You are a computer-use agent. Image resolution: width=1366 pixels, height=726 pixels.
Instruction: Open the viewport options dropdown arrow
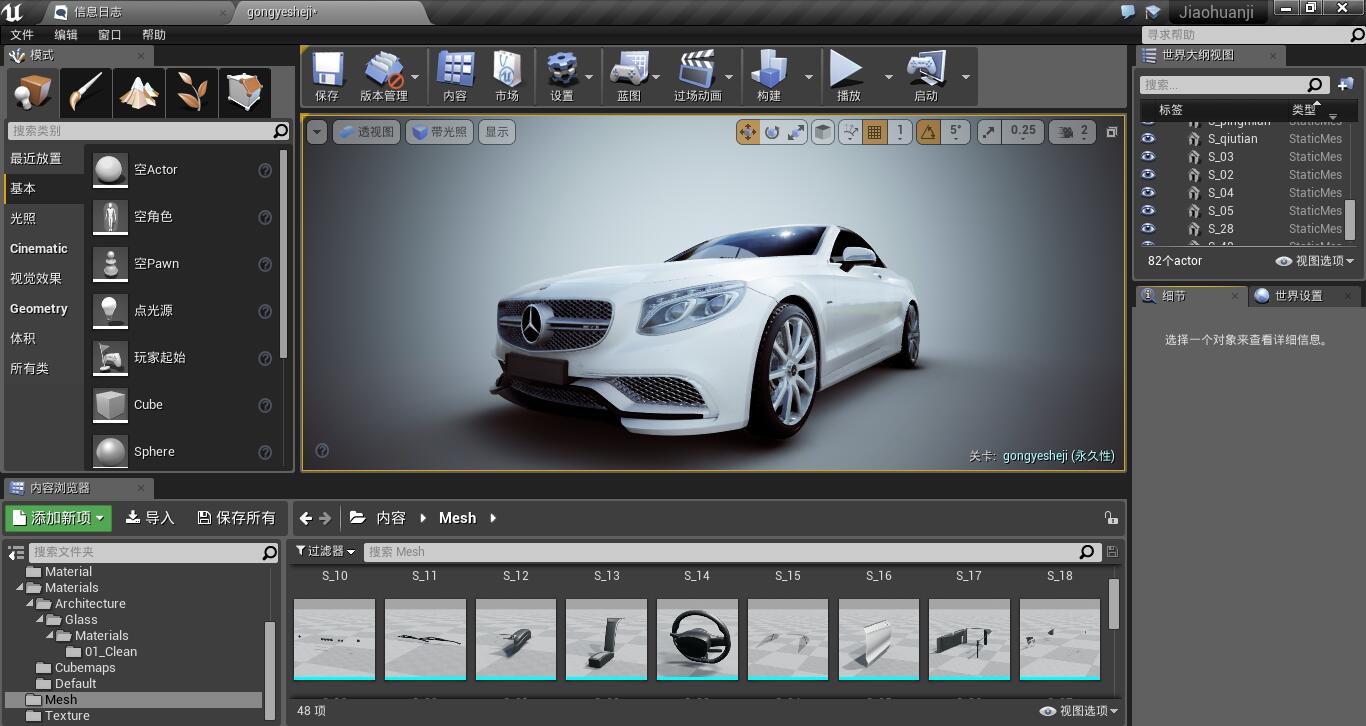(x=317, y=132)
